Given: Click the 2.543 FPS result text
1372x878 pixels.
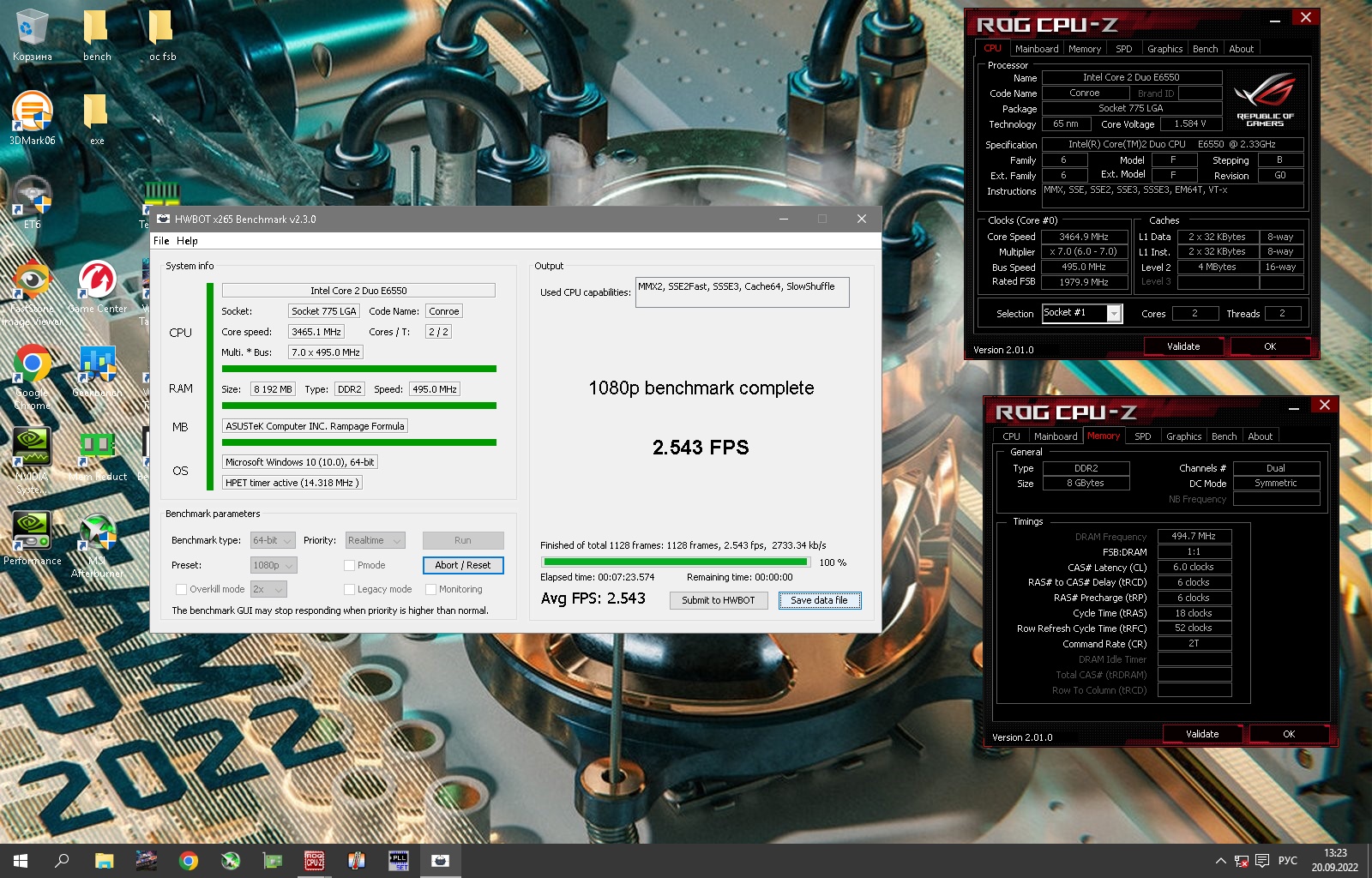Looking at the screenshot, I should coord(701,448).
